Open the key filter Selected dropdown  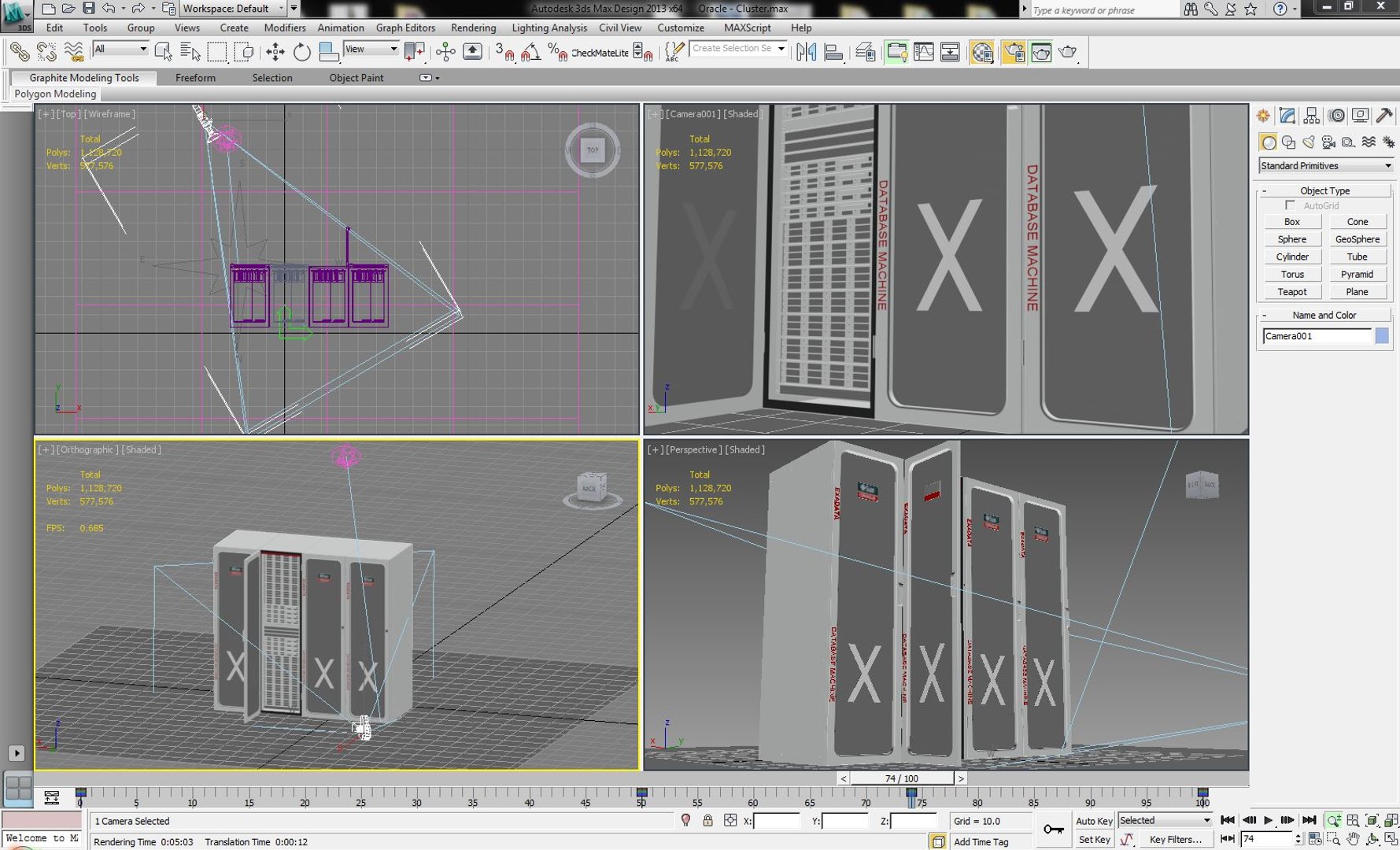(1165, 821)
